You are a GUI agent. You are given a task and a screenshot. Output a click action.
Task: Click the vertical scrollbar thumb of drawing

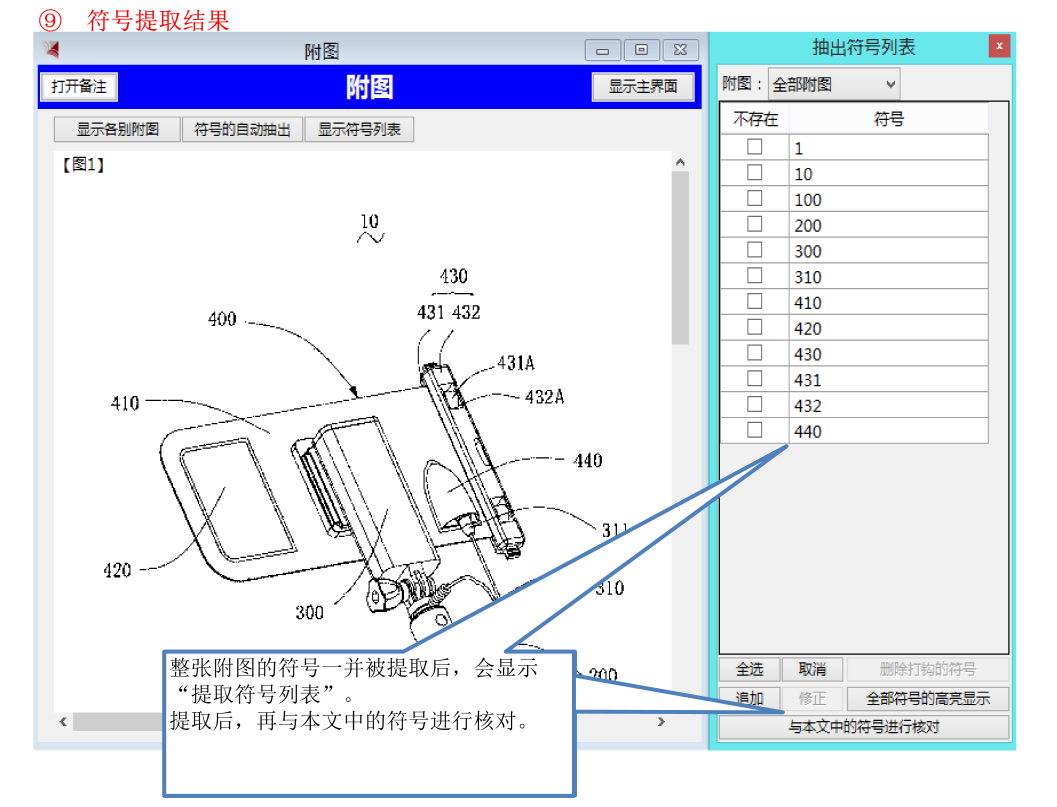680,258
